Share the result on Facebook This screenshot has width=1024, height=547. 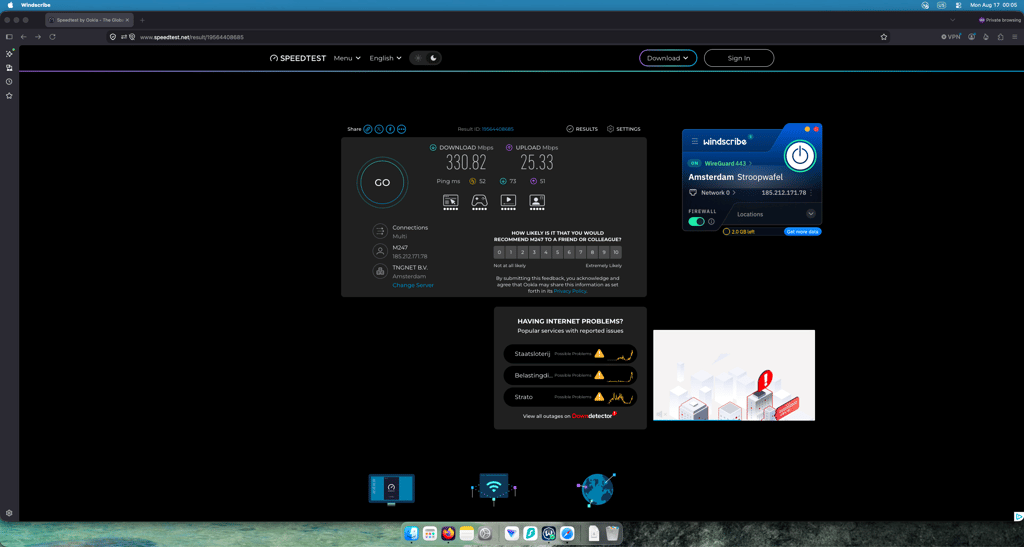click(390, 129)
